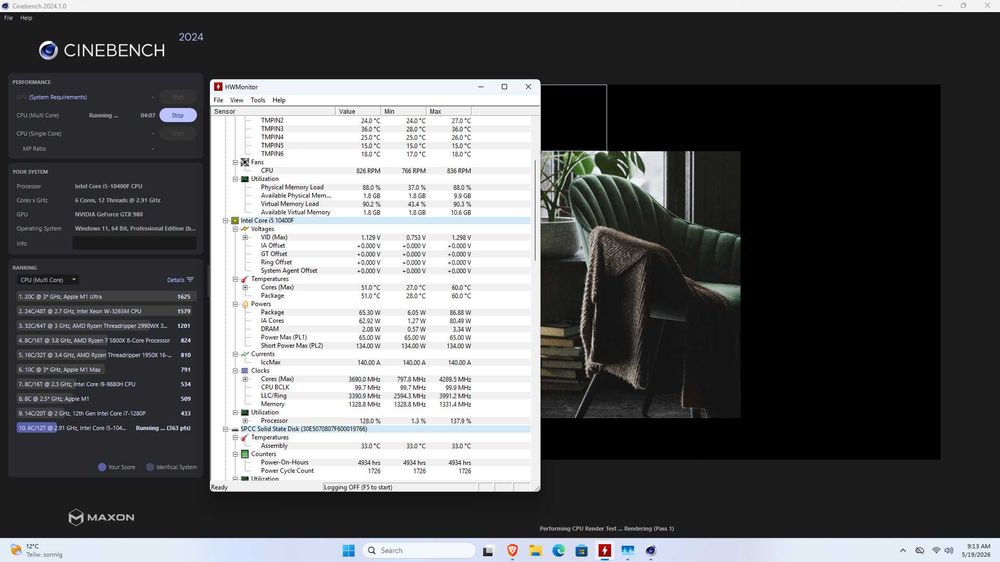Image resolution: width=1000 pixels, height=562 pixels.
Task: Select the Apple M1 Ultra ranking row
Action: coord(106,297)
